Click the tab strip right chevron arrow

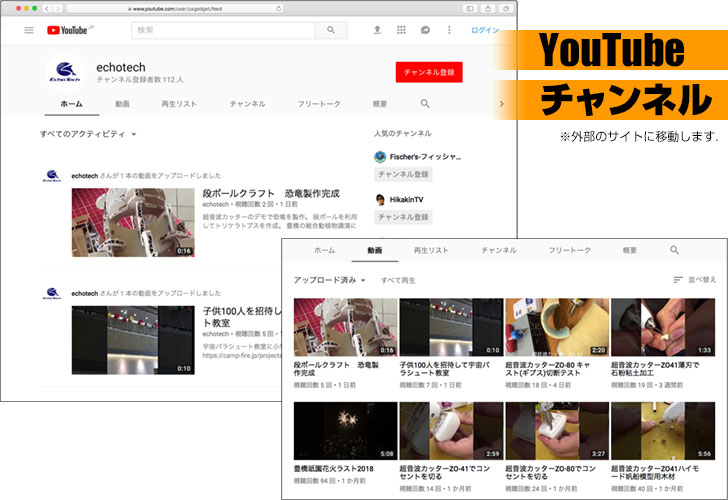(x=501, y=104)
